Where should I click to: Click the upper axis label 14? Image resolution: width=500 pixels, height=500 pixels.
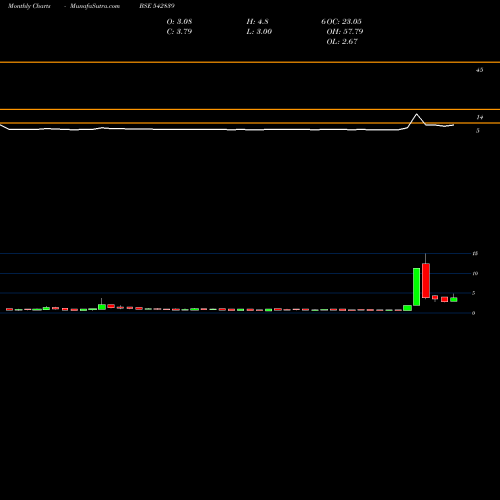pos(479,117)
